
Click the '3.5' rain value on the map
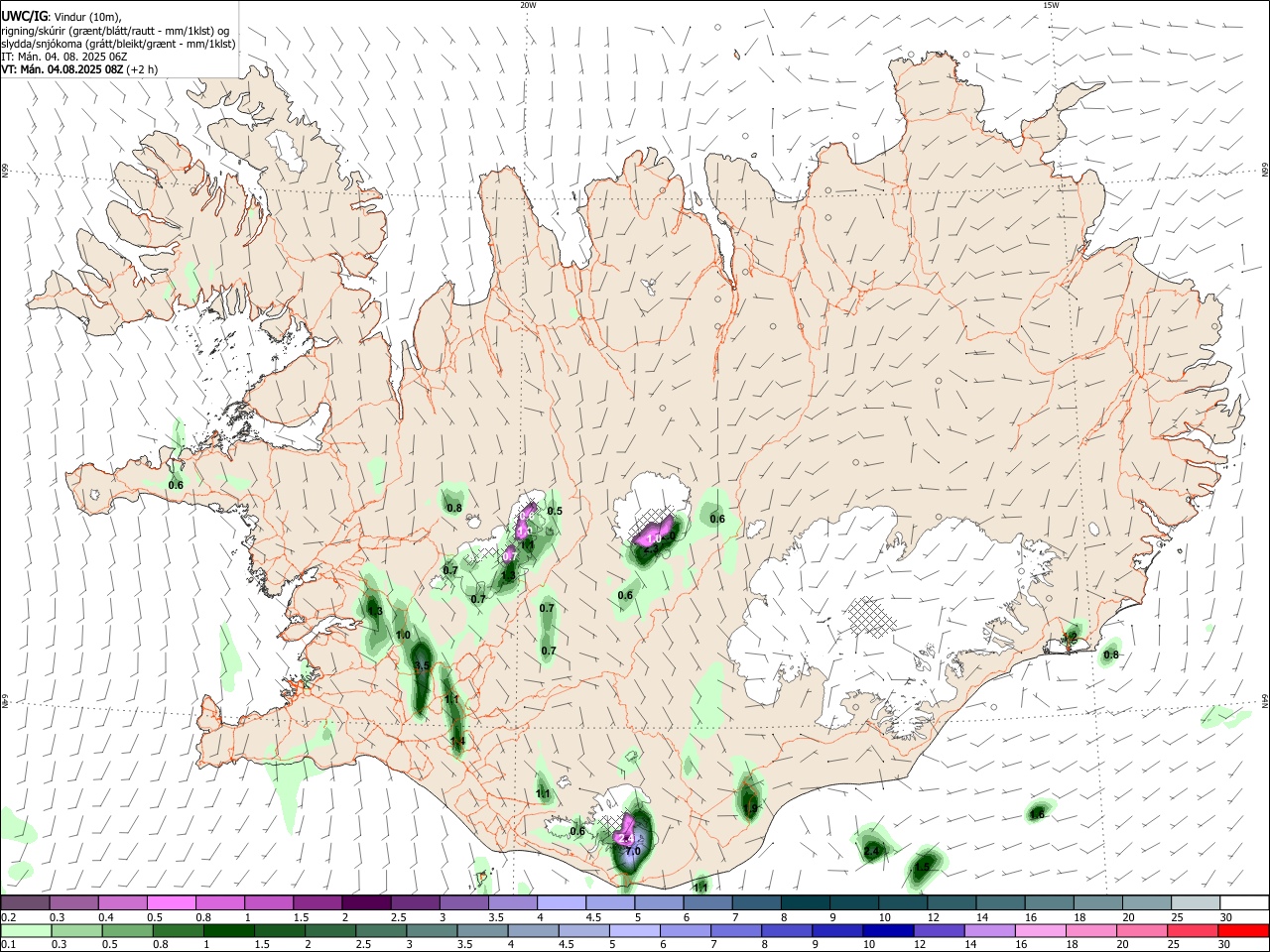(421, 666)
